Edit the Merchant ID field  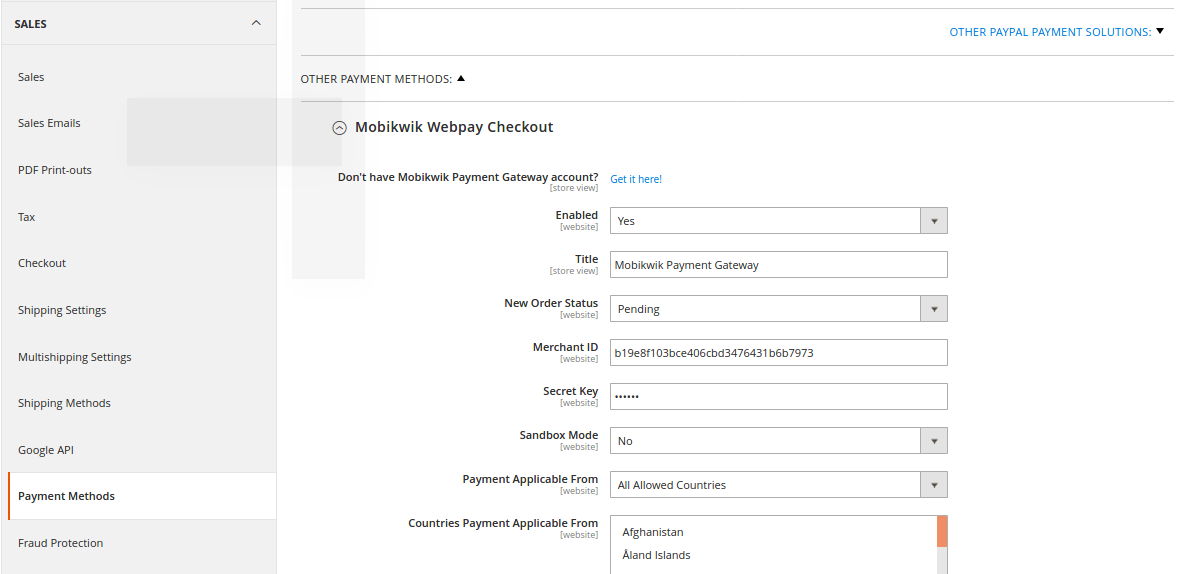[x=778, y=353]
